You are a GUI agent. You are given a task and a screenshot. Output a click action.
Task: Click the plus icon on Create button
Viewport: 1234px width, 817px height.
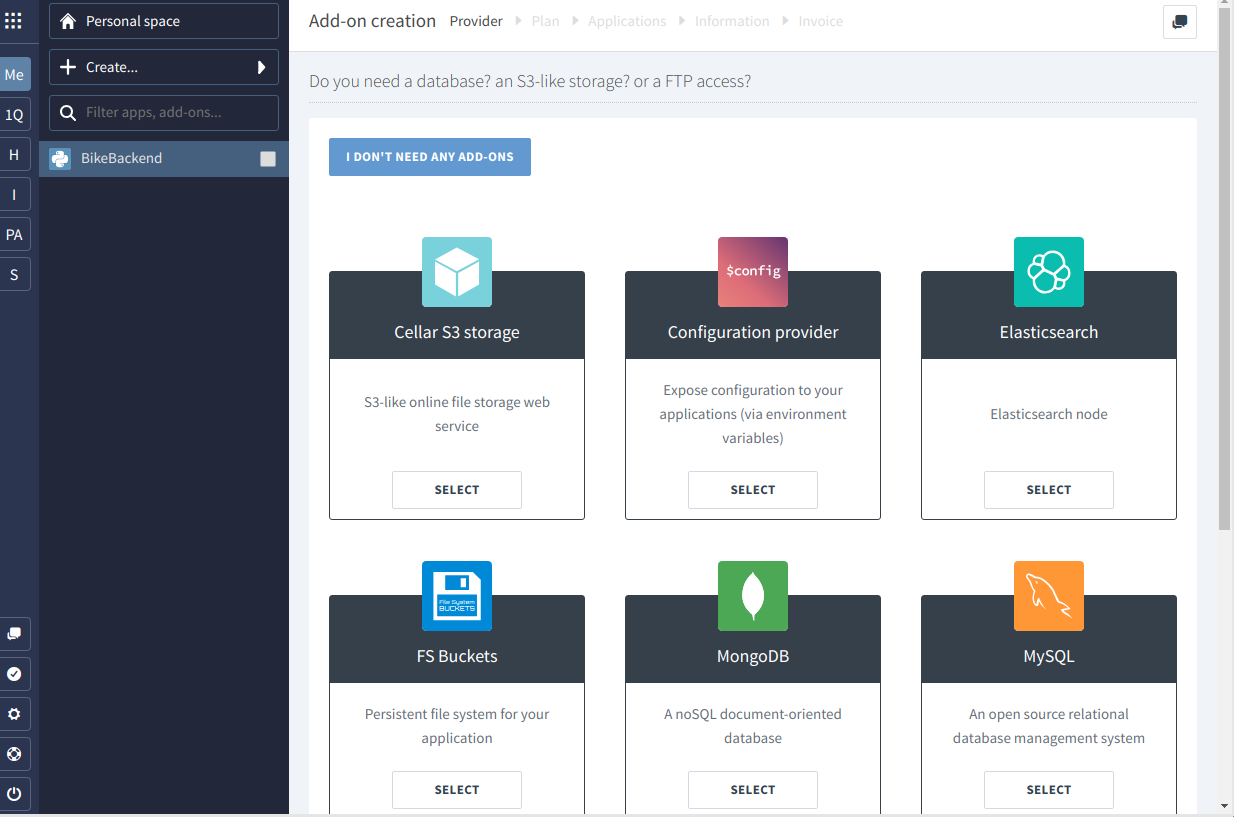(x=68, y=67)
